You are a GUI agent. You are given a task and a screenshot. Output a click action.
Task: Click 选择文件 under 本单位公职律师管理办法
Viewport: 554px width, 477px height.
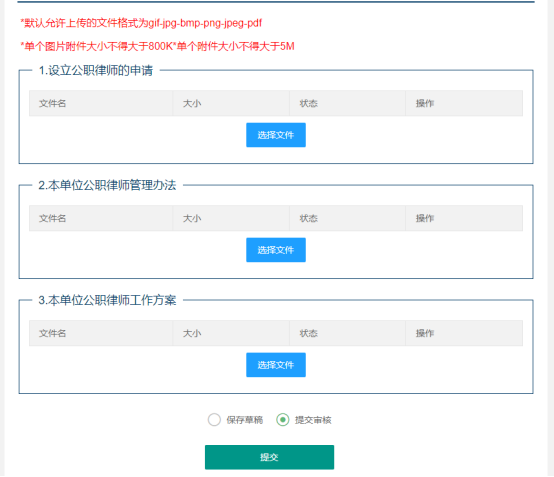pyautogui.click(x=276, y=250)
